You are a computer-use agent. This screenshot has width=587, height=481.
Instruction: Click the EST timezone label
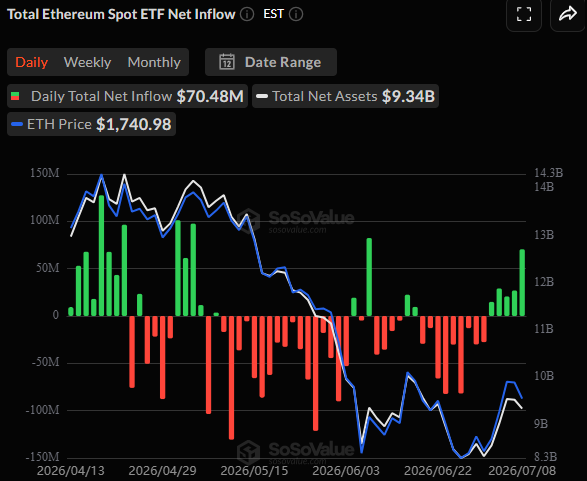274,14
